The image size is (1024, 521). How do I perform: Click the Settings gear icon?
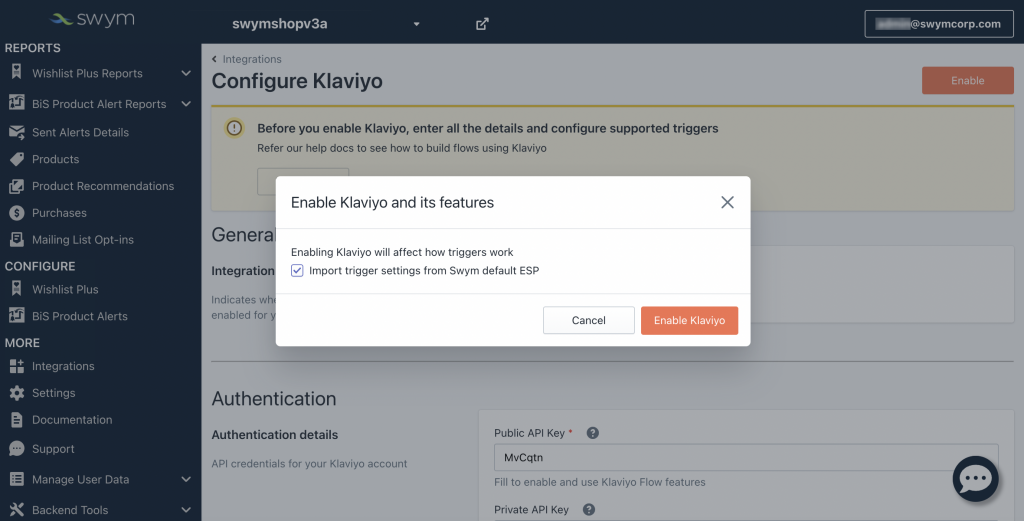16,393
